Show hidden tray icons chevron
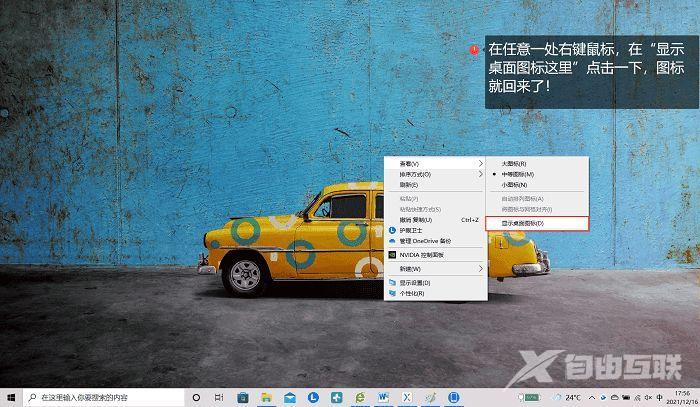700x407 pixels. [592, 397]
